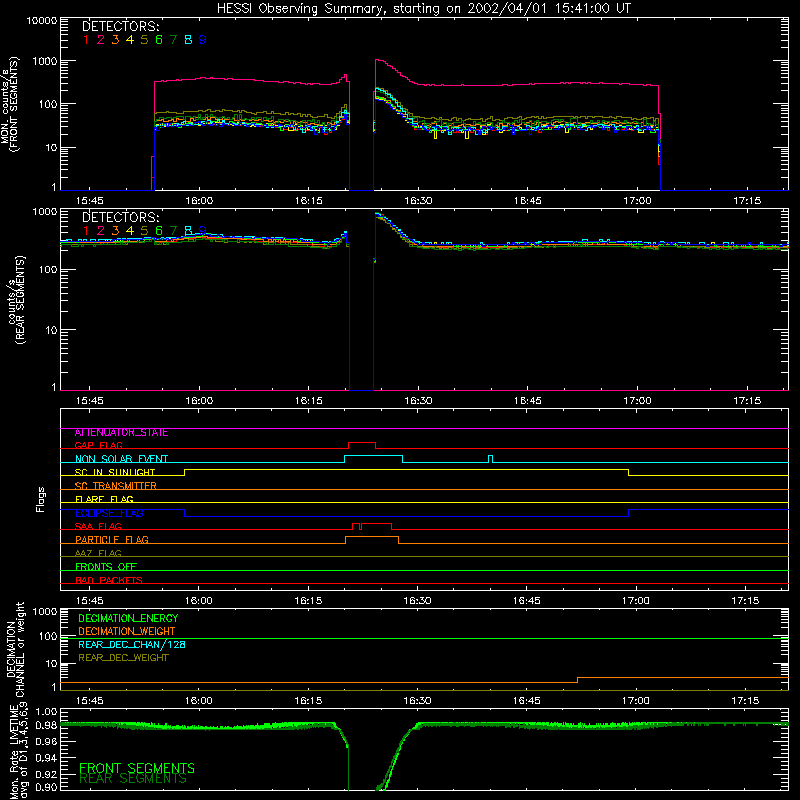Click the SC_TRANSMITTER flag label
800x800 pixels.
[x=116, y=486]
